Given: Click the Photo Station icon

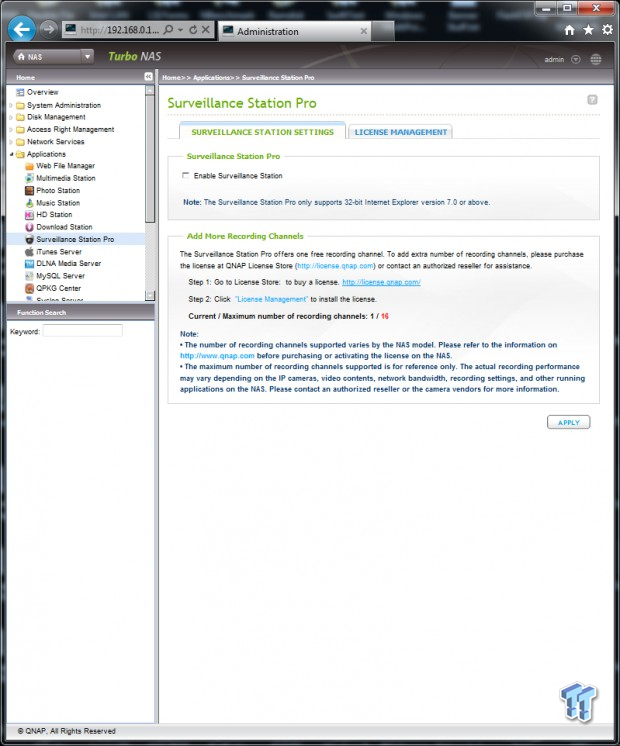Looking at the screenshot, I should [x=30, y=190].
